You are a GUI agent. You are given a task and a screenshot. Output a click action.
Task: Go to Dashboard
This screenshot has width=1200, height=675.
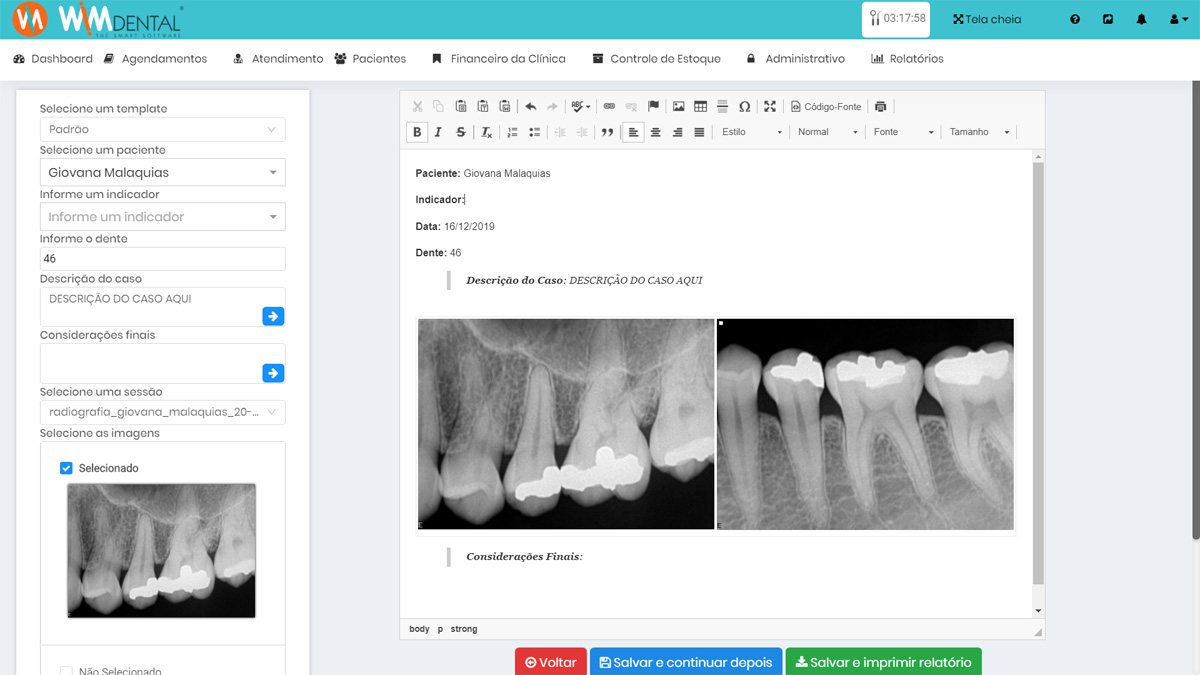[x=53, y=59]
